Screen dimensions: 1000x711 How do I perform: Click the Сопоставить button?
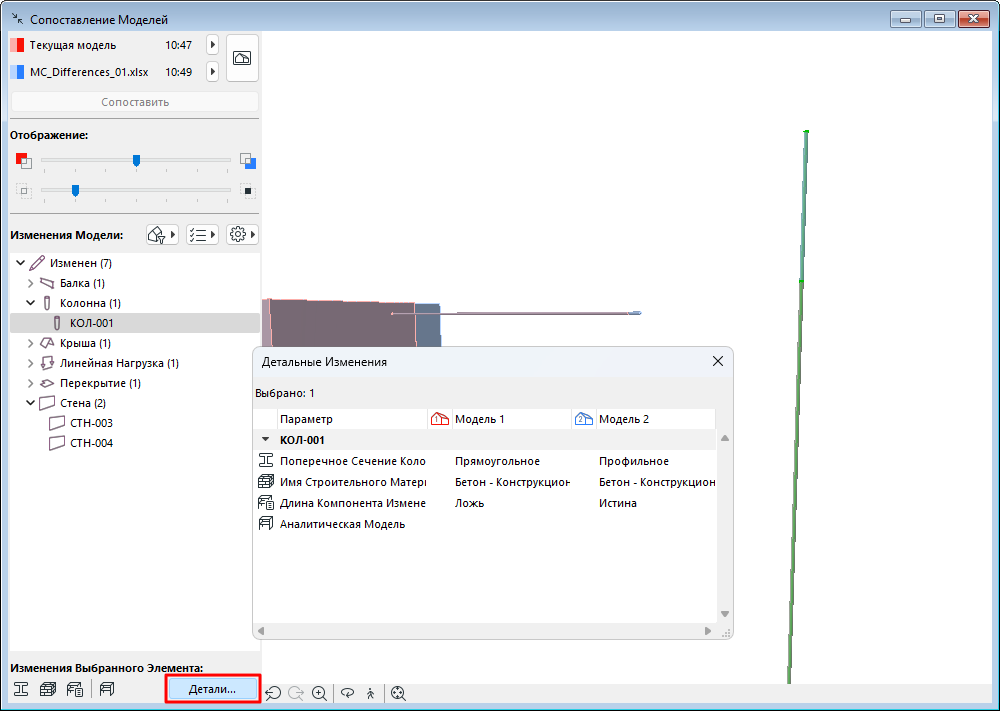click(x=135, y=102)
